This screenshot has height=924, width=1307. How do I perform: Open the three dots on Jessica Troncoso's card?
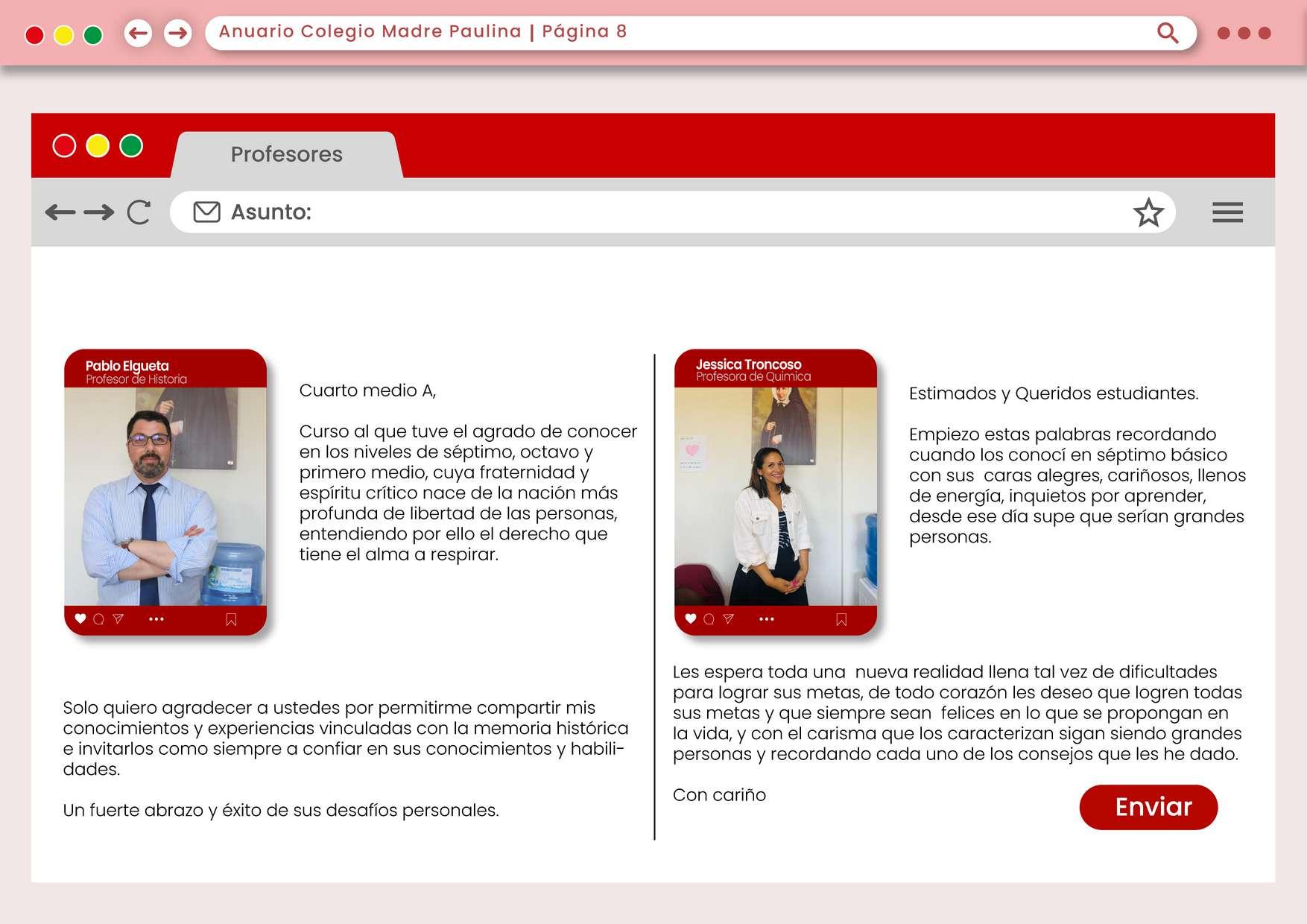coord(766,619)
